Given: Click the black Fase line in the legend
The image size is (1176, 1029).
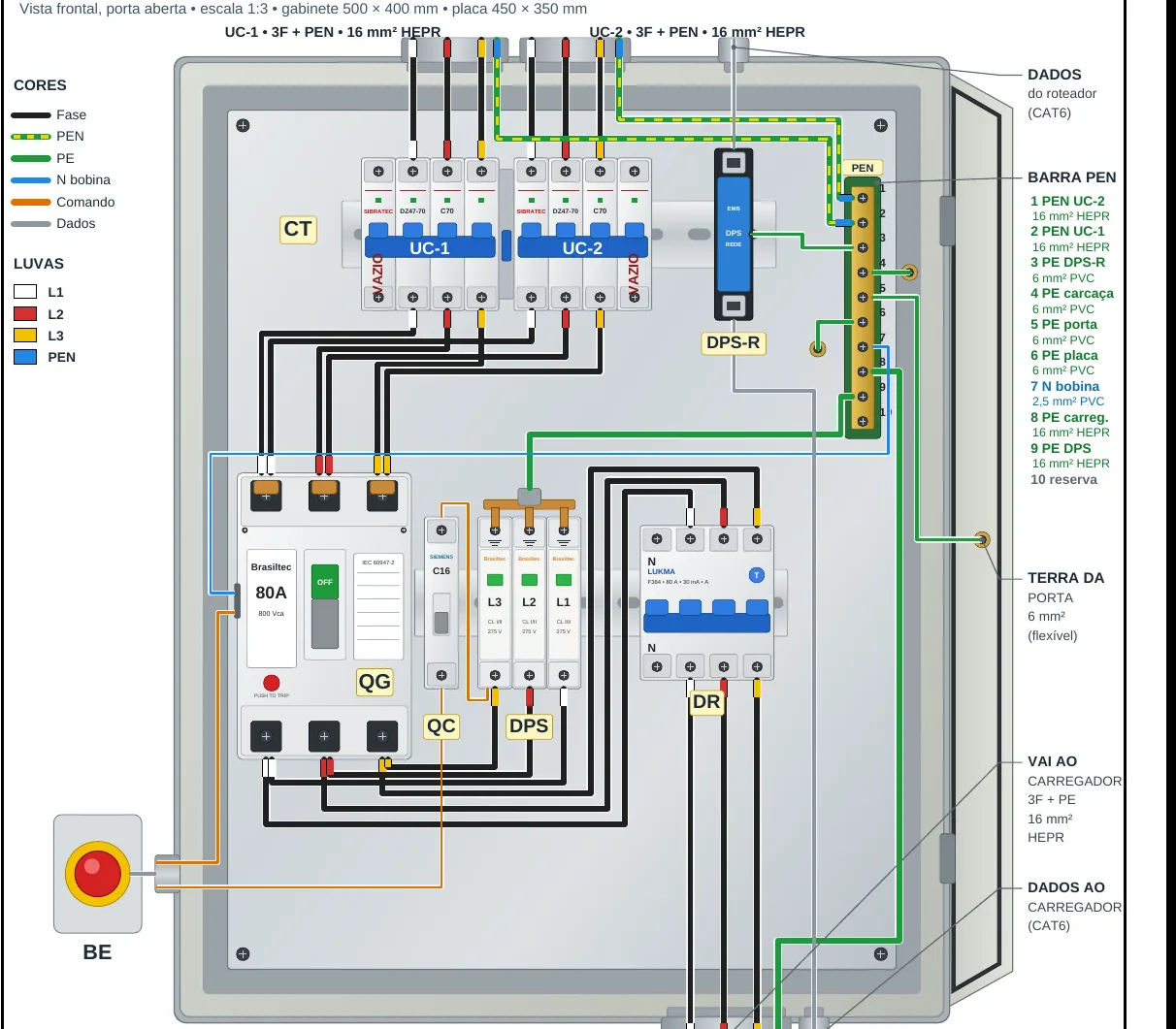Looking at the screenshot, I should pyautogui.click(x=31, y=114).
